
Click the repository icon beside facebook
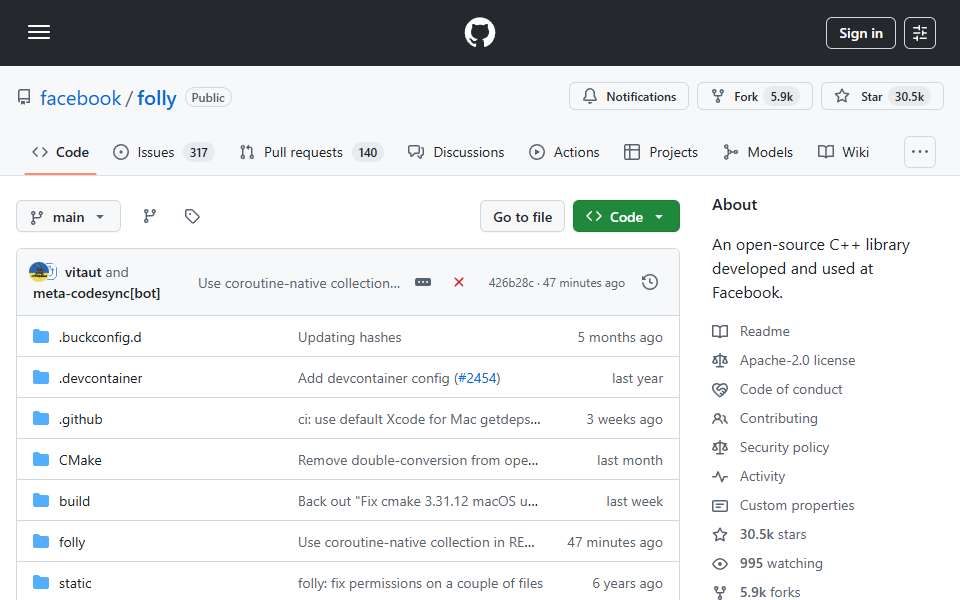24,97
